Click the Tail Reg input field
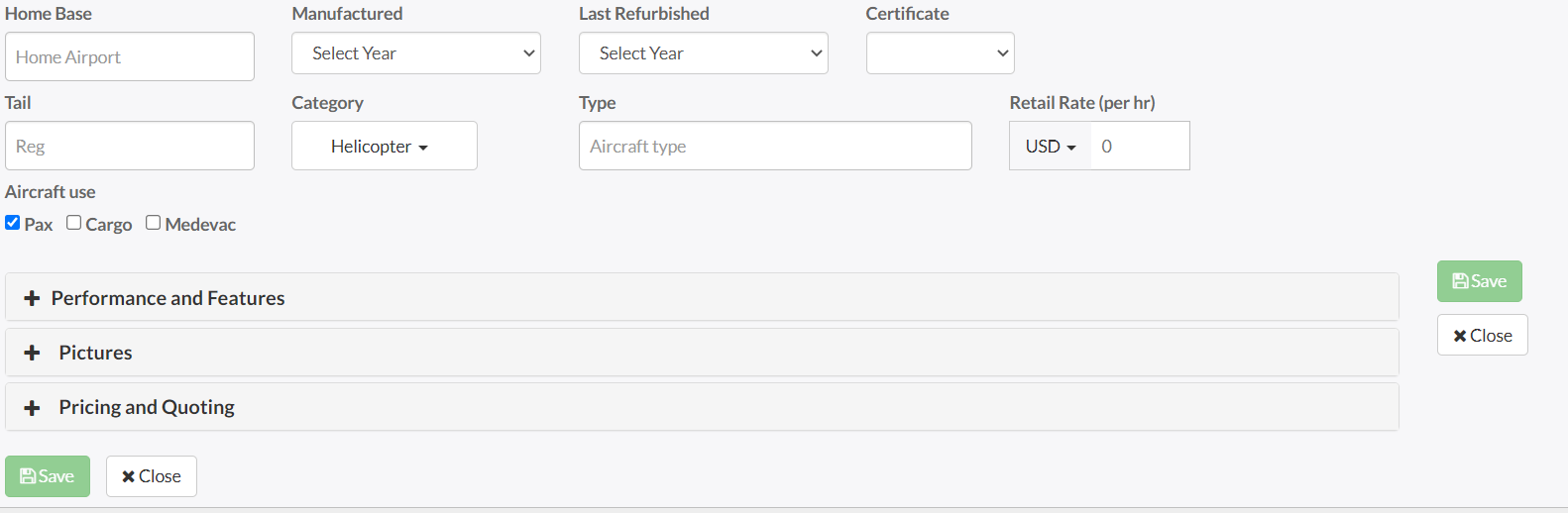Viewport: 1568px width, 513px height. (130, 147)
